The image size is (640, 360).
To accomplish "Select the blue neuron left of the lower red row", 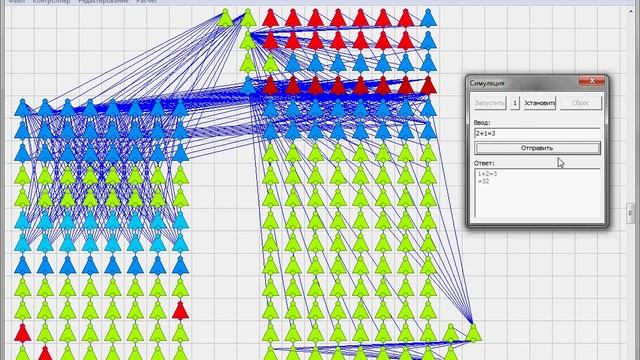I will point(248,86).
